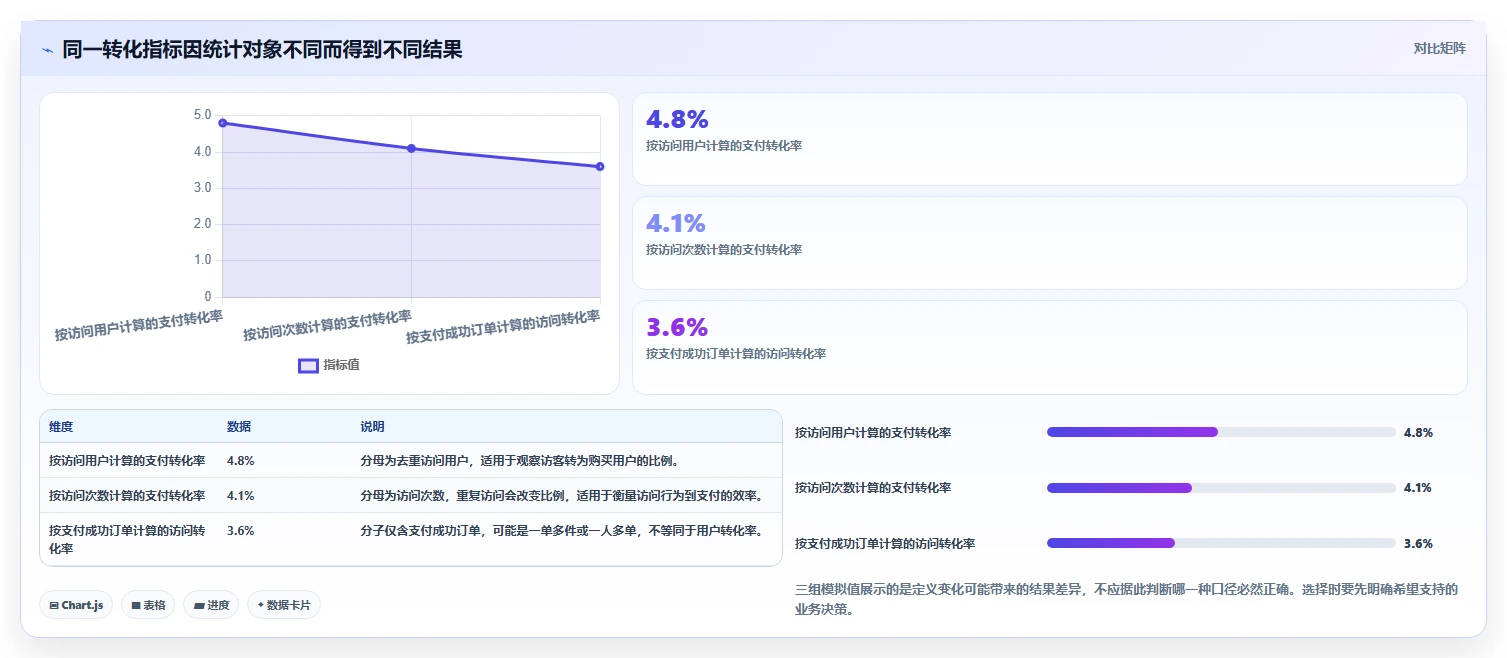Click the 5.0 y-axis label in the chart

pos(202,115)
